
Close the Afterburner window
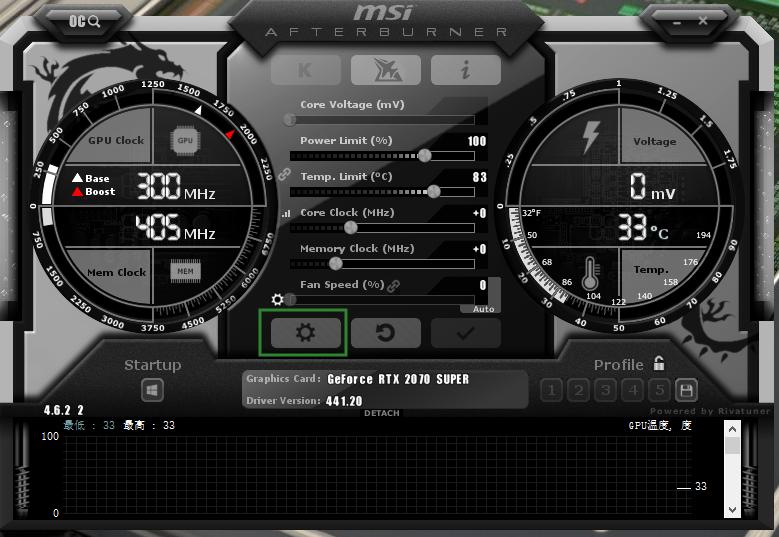tap(702, 21)
